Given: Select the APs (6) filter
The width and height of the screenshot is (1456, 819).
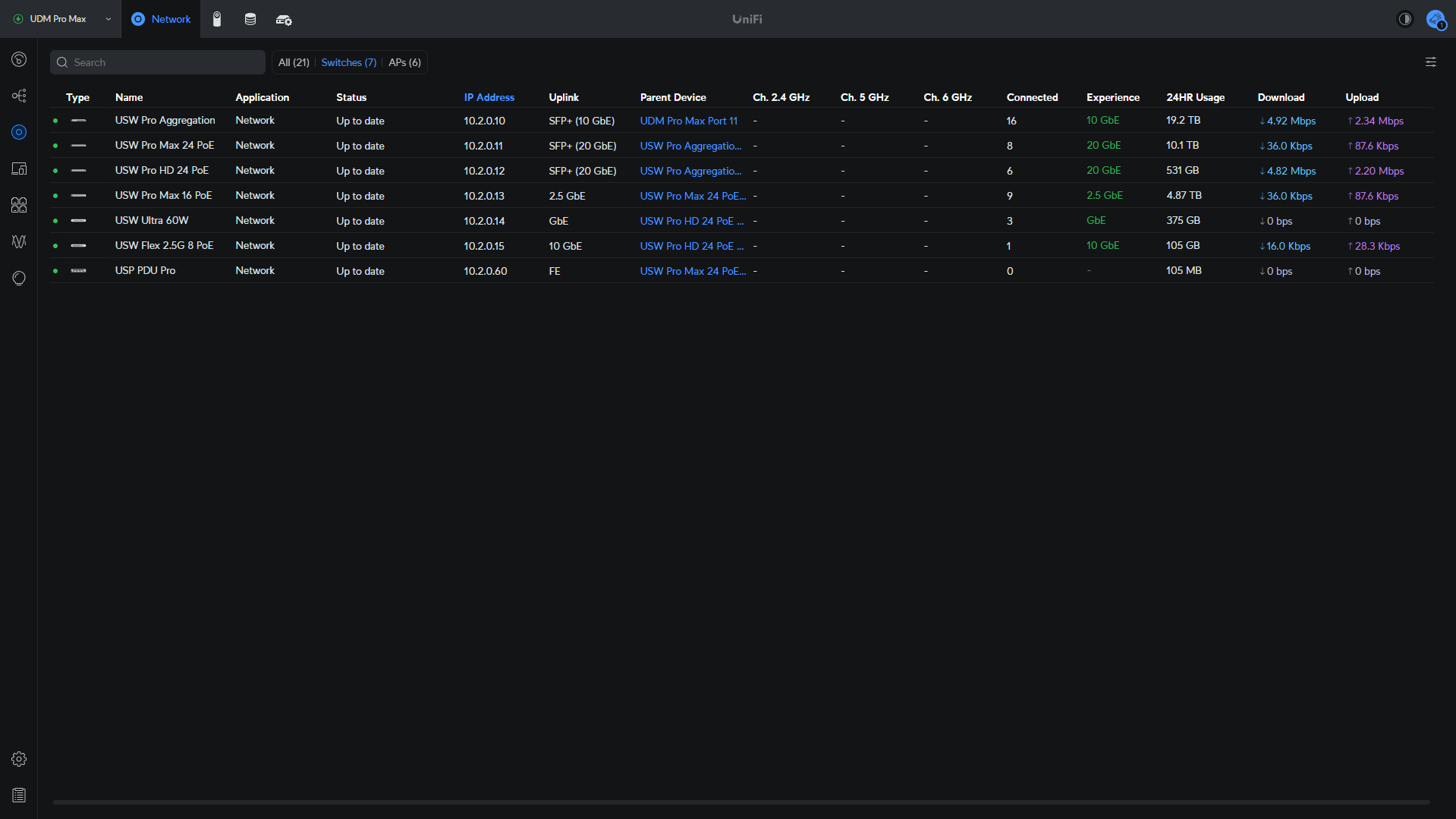Looking at the screenshot, I should (x=404, y=62).
